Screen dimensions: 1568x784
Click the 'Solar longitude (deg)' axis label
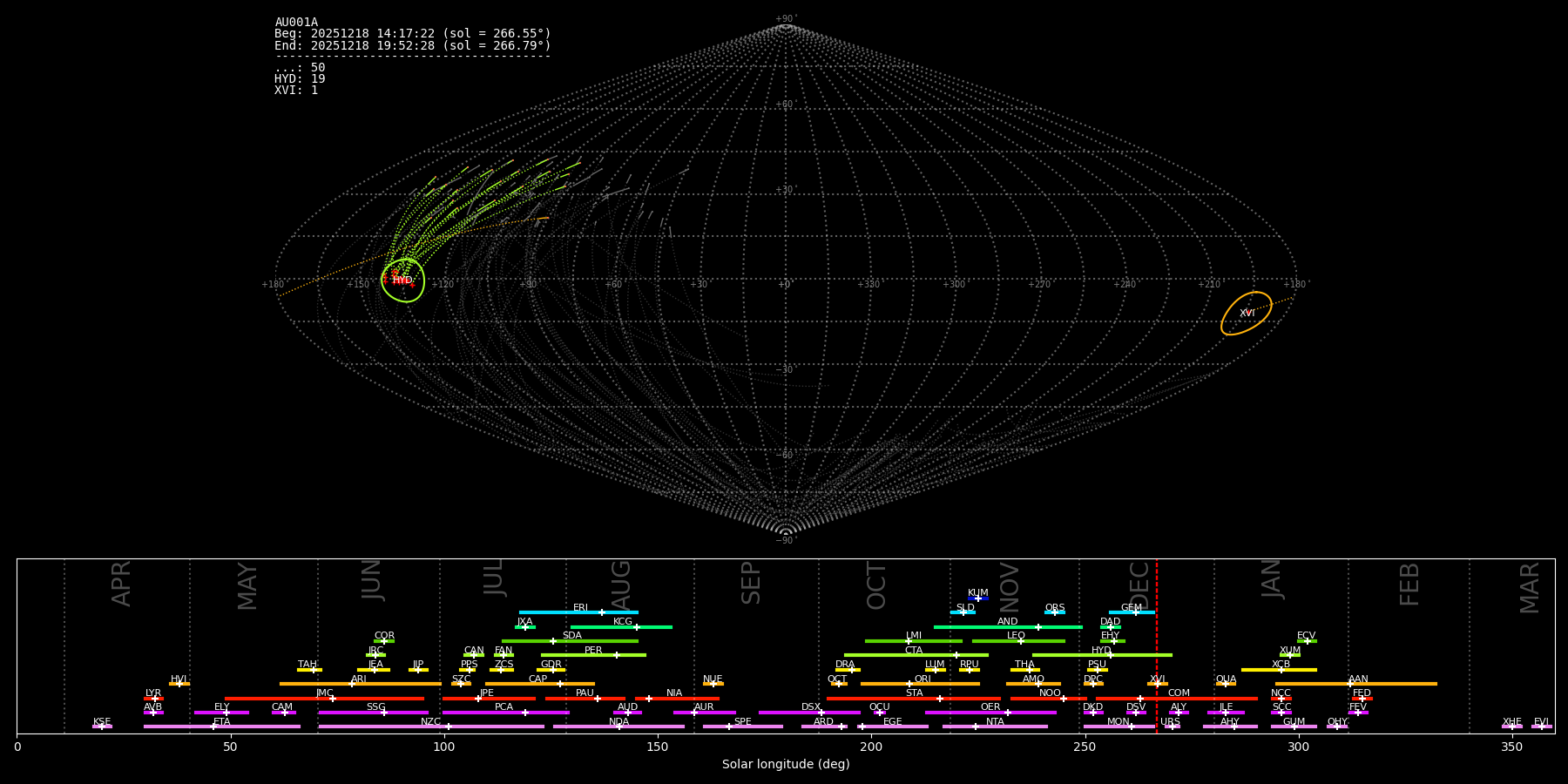(785, 765)
